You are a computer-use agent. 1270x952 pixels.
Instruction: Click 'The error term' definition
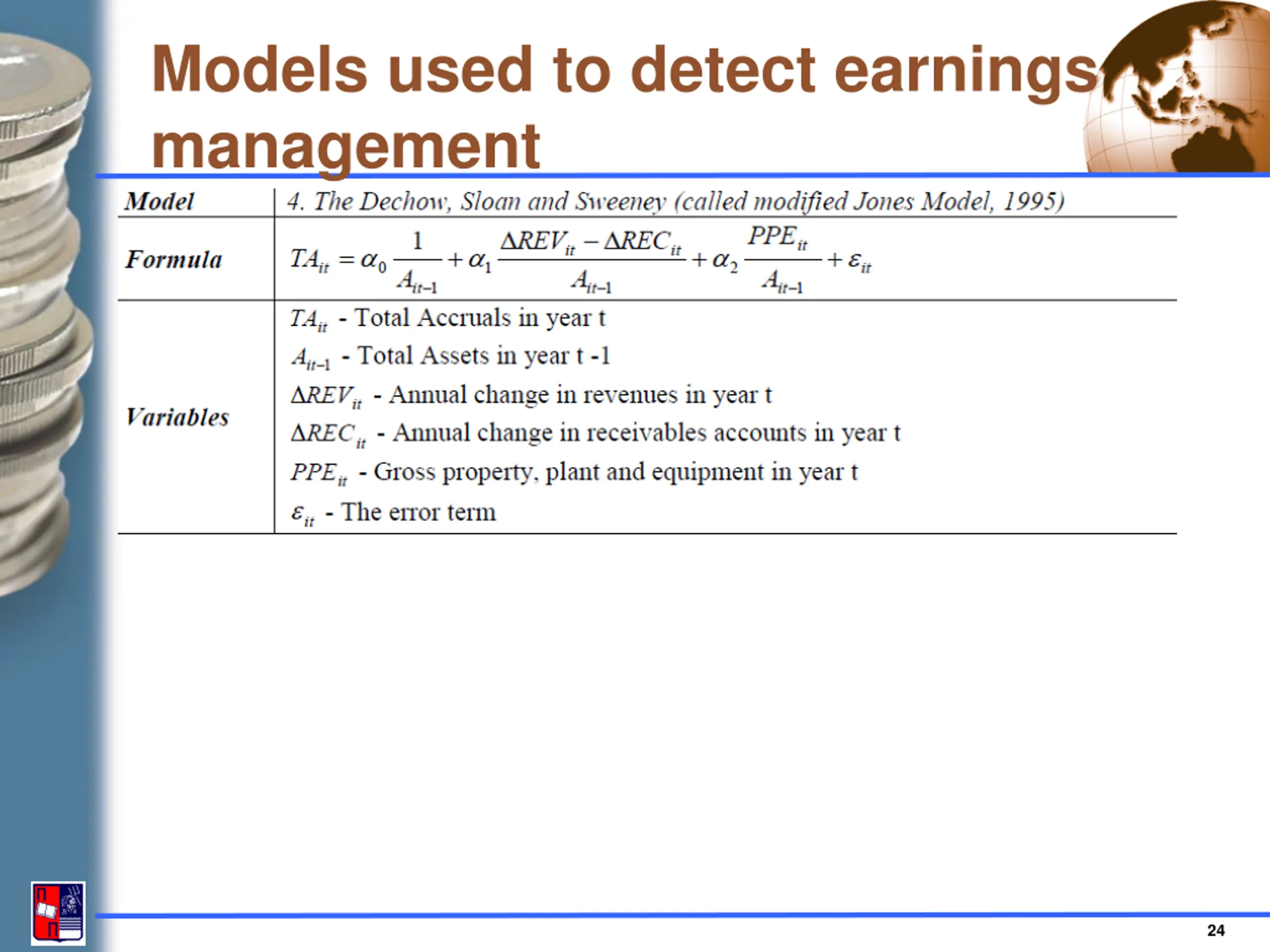pos(418,512)
